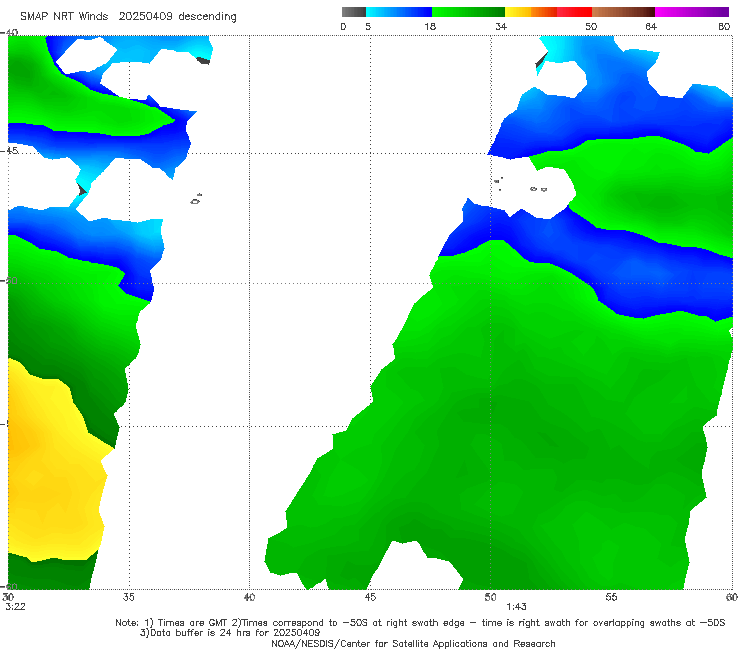Click the '0' label under the color bar

343,27
